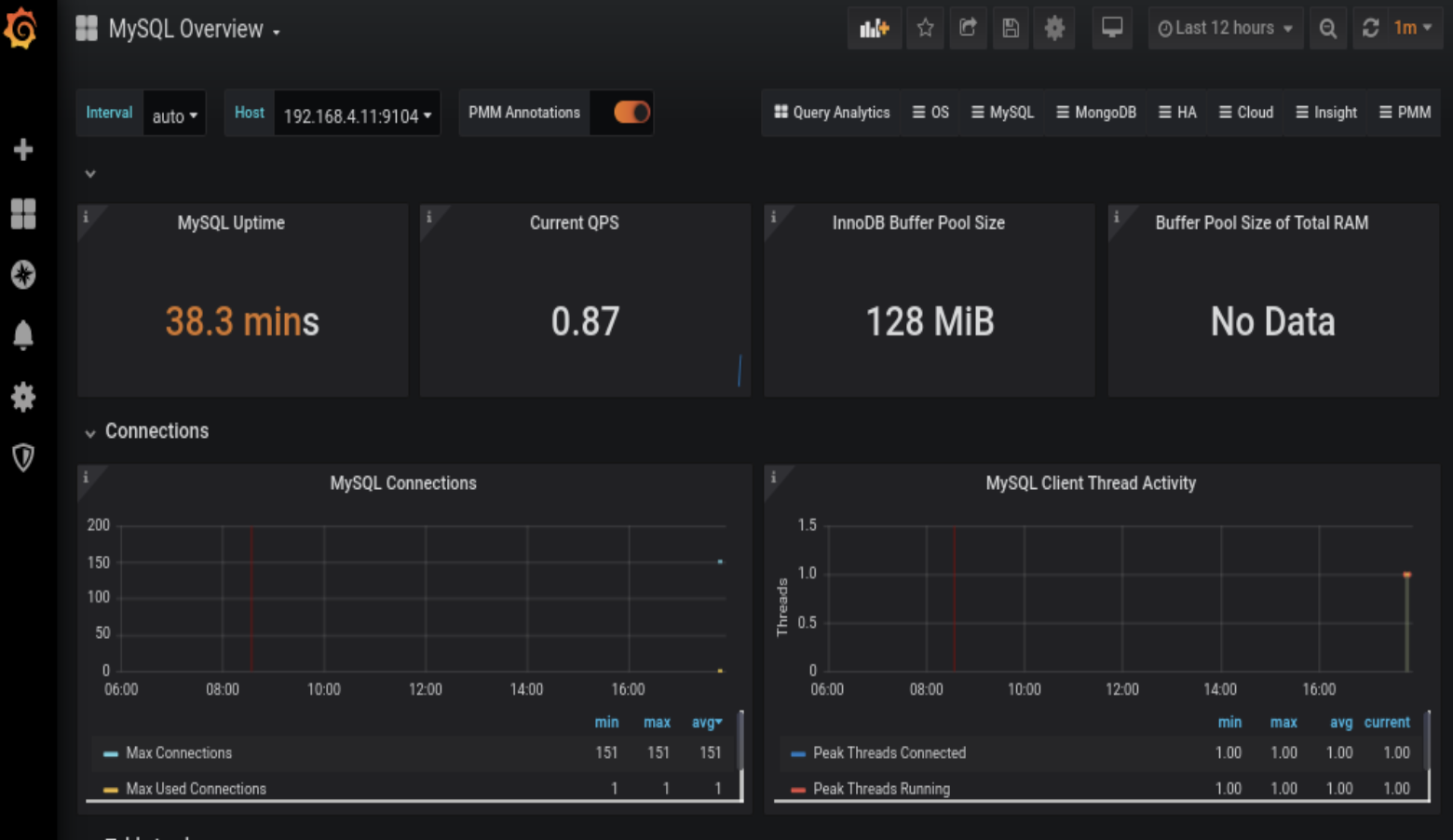Open the OS dashboards menu
1453x840 pixels.
point(930,113)
